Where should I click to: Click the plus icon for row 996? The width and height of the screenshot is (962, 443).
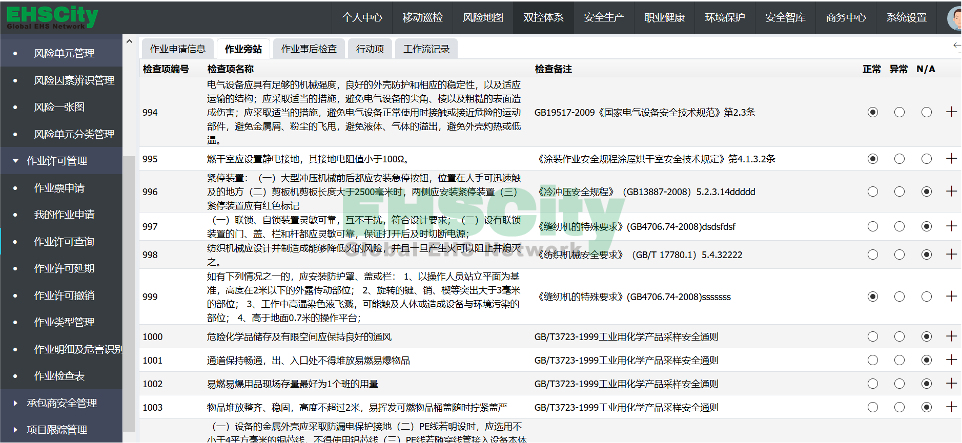[951, 191]
